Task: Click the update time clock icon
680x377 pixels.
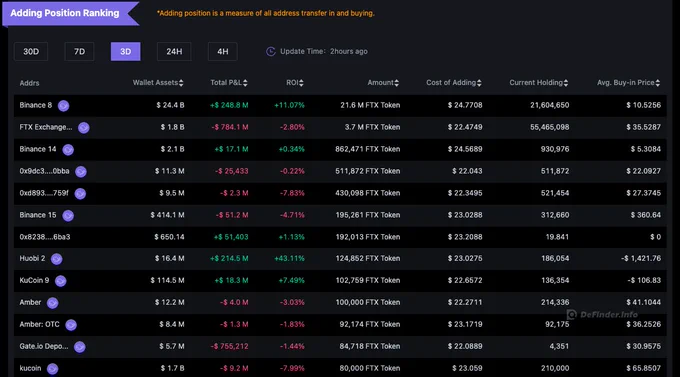Action: (x=271, y=52)
